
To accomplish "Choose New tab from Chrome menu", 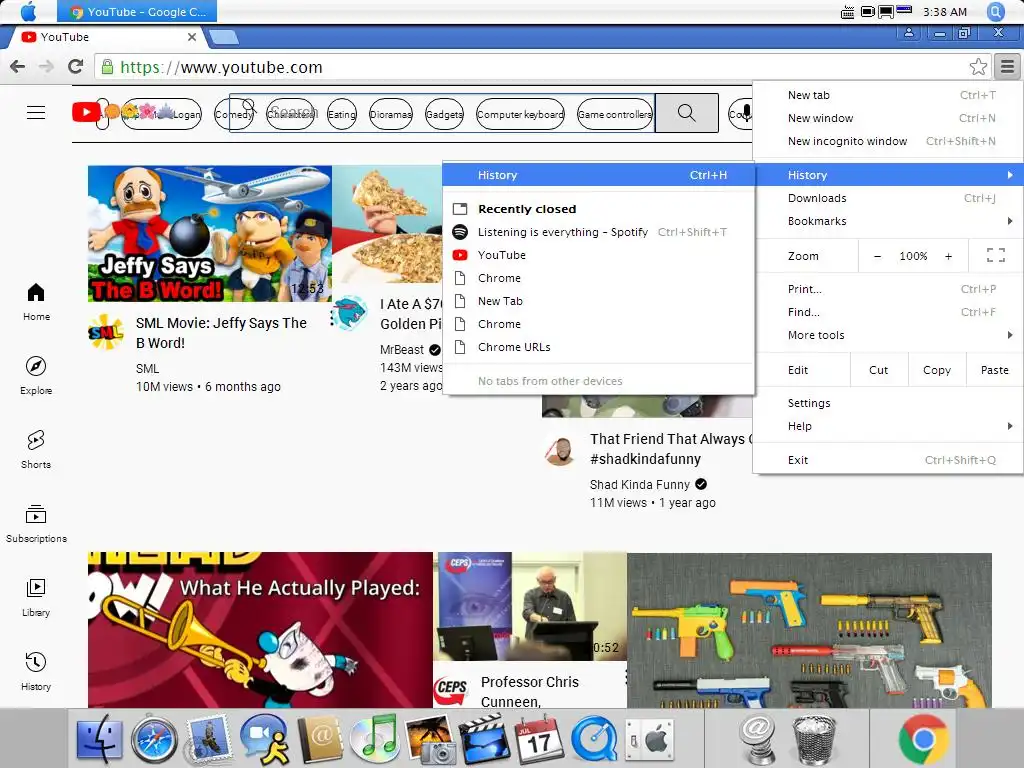I will click(x=887, y=95).
